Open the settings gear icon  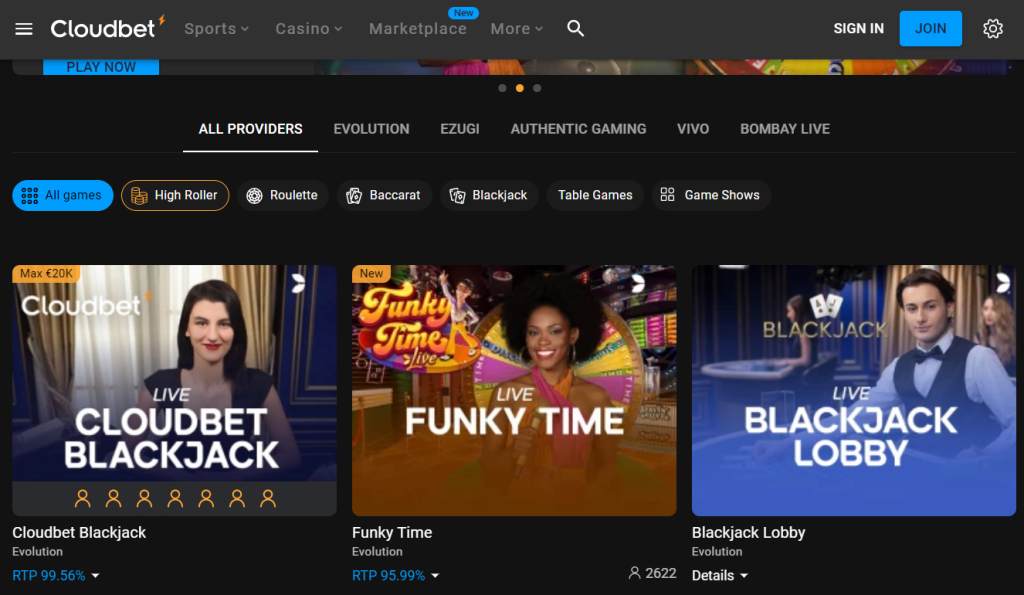993,29
